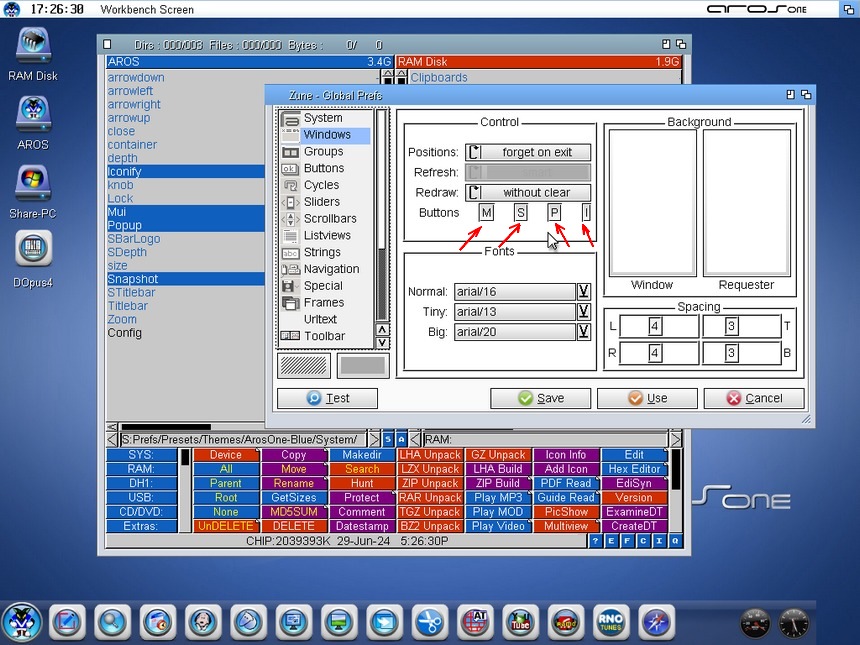Click the SYS: drive button in DOpus
This screenshot has width=860, height=645.
141,455
